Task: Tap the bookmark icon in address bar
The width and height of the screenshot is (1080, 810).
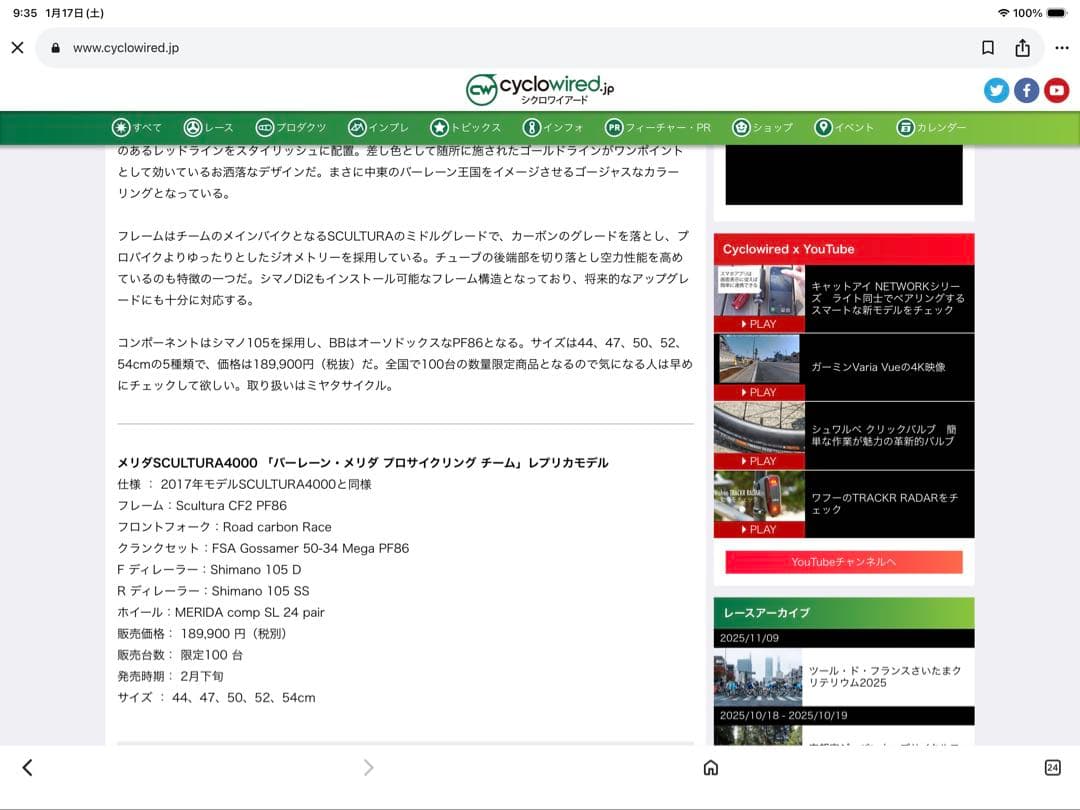Action: click(987, 48)
